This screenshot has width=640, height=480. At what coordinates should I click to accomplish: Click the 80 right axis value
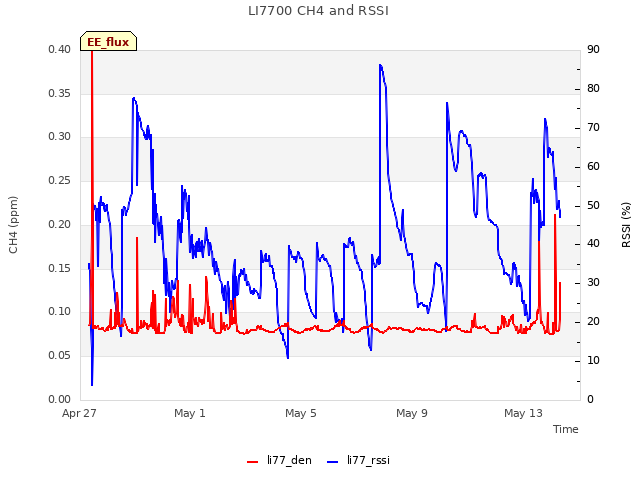tap(593, 89)
